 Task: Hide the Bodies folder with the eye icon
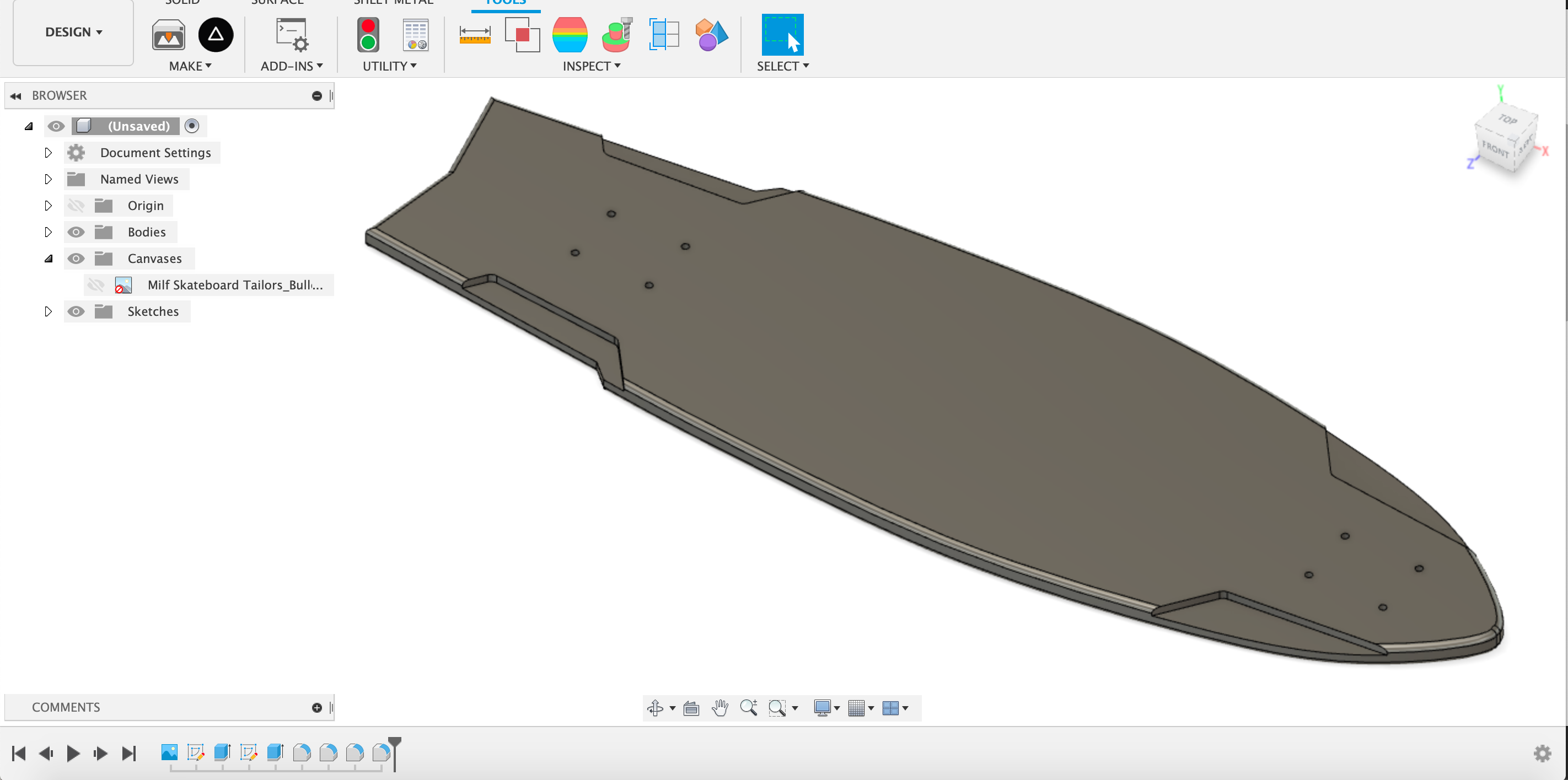(76, 232)
